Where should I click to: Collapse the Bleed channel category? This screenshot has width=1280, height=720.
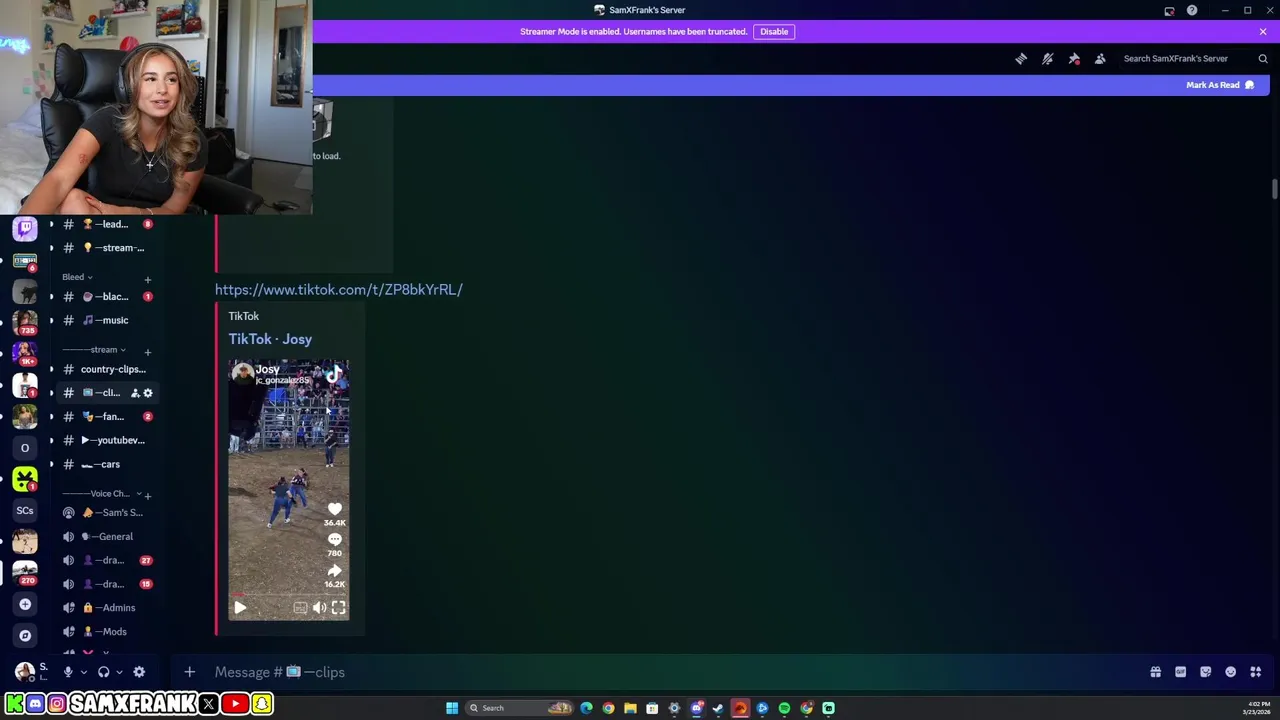[x=77, y=277]
